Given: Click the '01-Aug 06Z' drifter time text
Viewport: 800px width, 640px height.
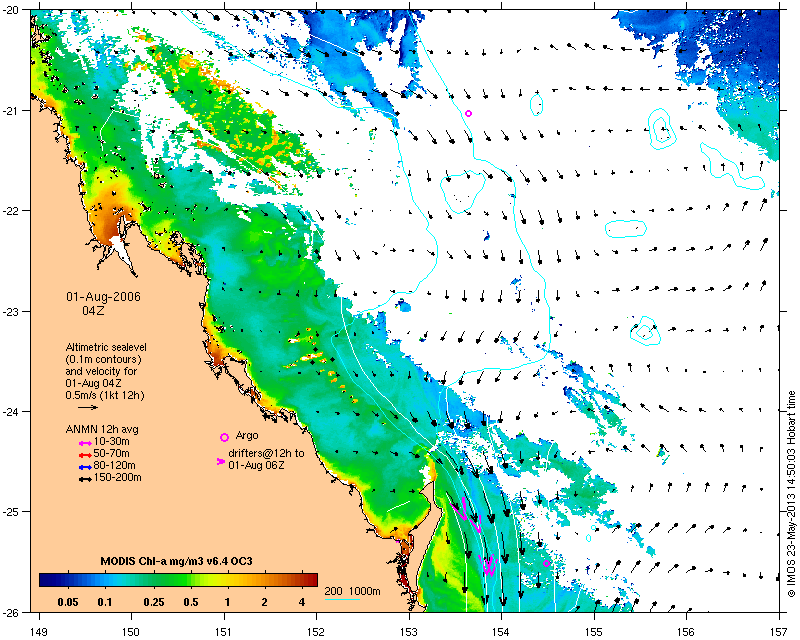Looking at the screenshot, I should [257, 465].
